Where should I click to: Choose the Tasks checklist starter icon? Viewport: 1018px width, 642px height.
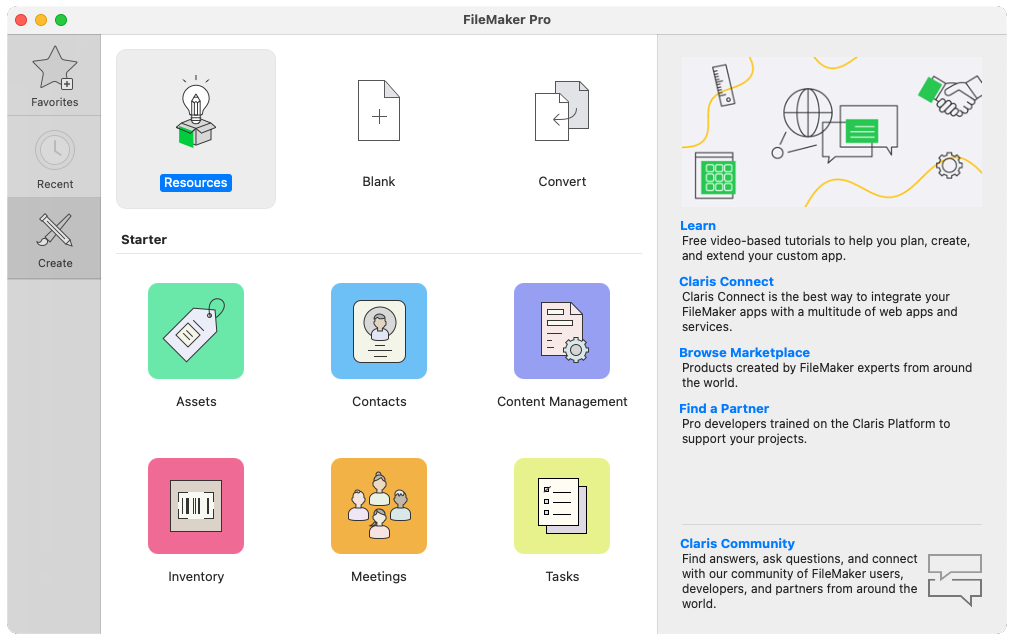(x=562, y=506)
